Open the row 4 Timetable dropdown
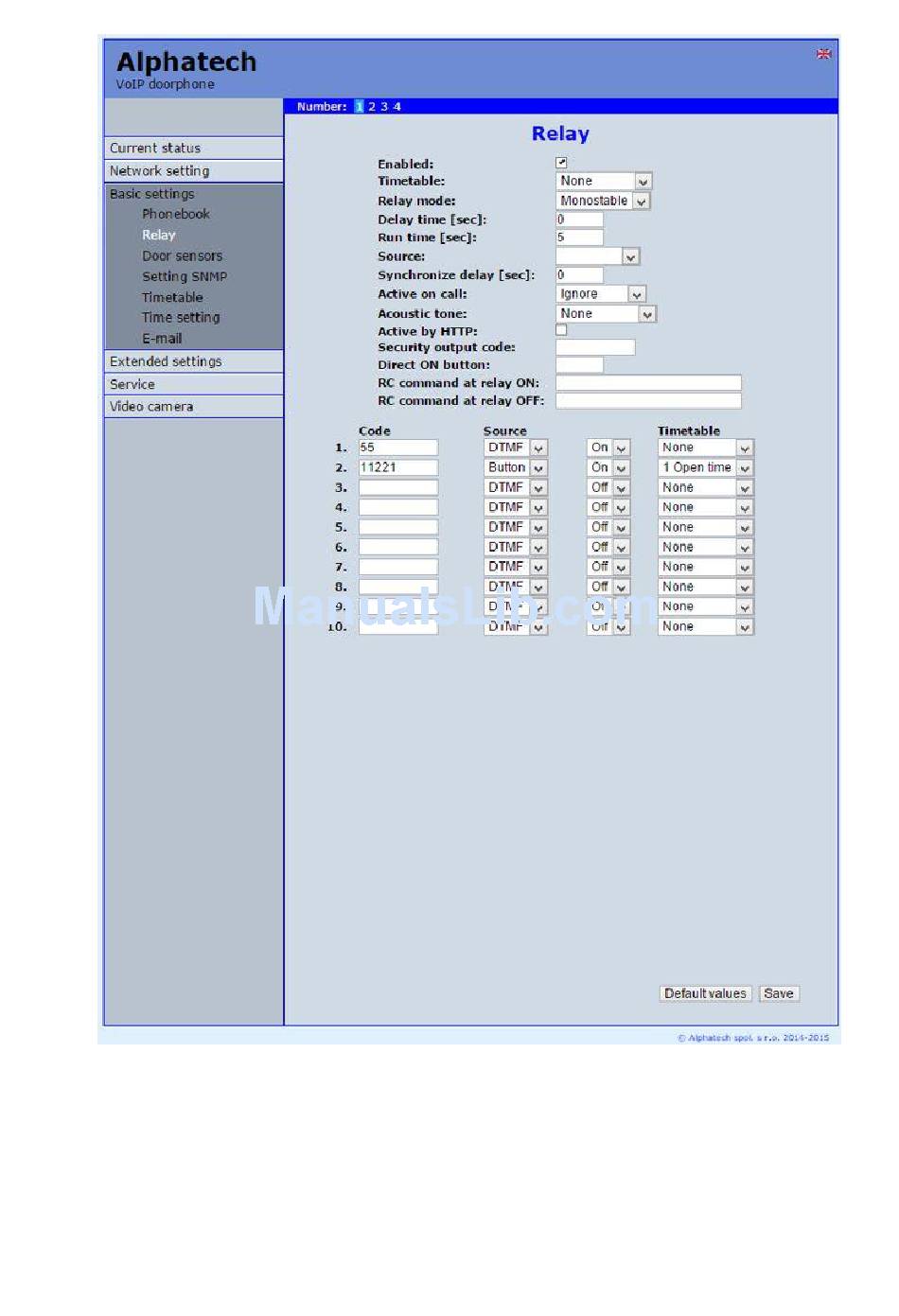 [706, 507]
